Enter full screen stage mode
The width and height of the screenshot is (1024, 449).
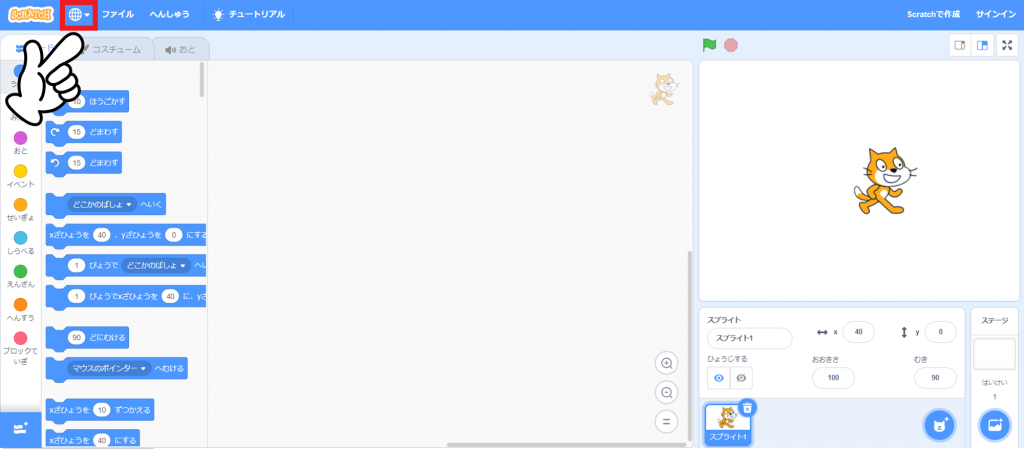[1007, 46]
